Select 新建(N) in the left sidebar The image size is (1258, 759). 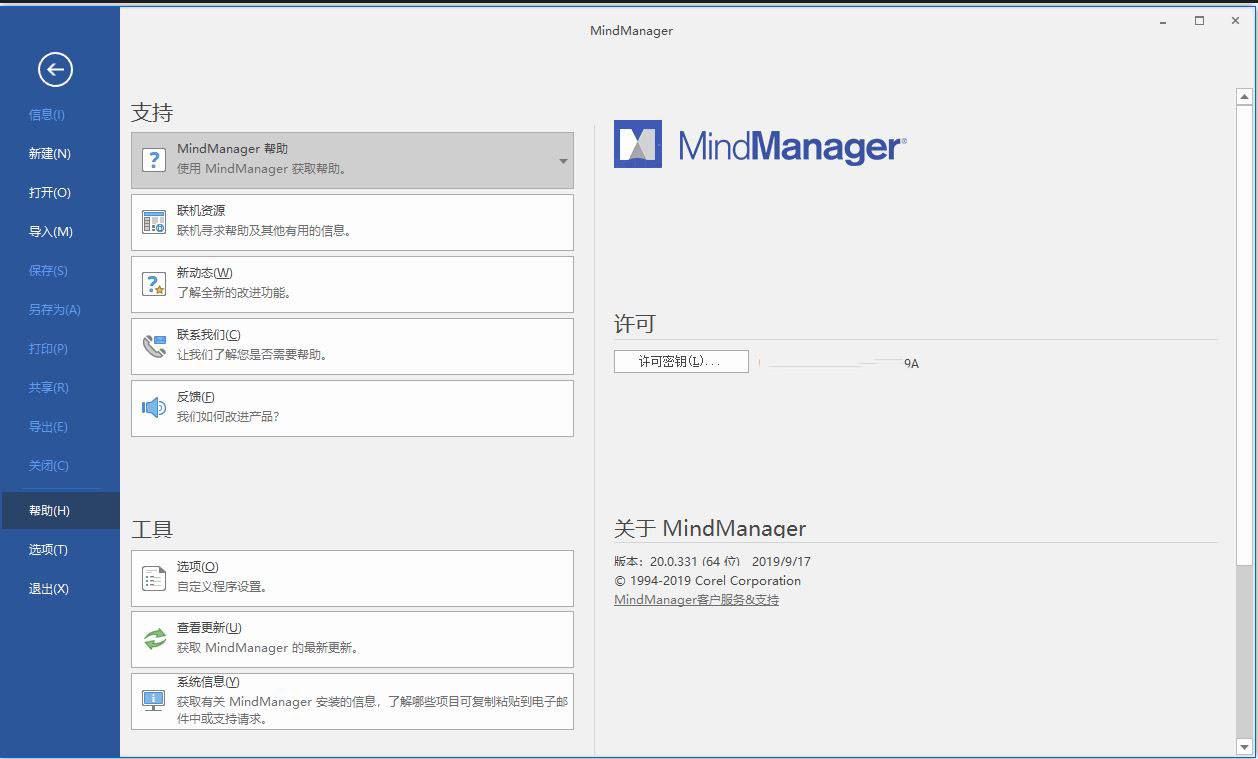coord(49,154)
